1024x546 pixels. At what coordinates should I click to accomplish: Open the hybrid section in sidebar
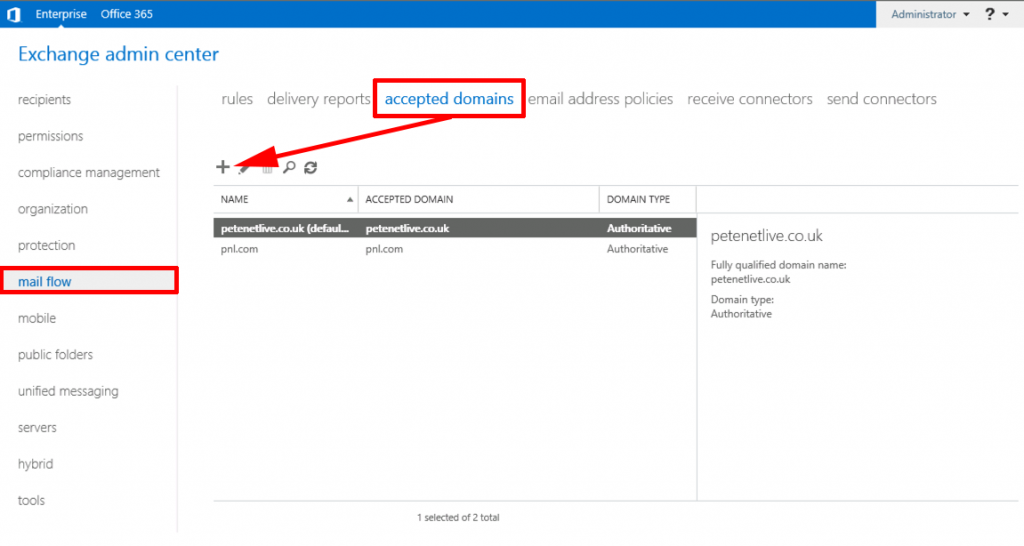tap(35, 464)
